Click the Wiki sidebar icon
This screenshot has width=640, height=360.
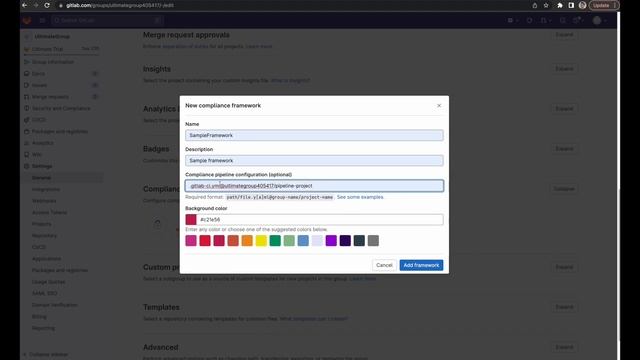(27, 155)
